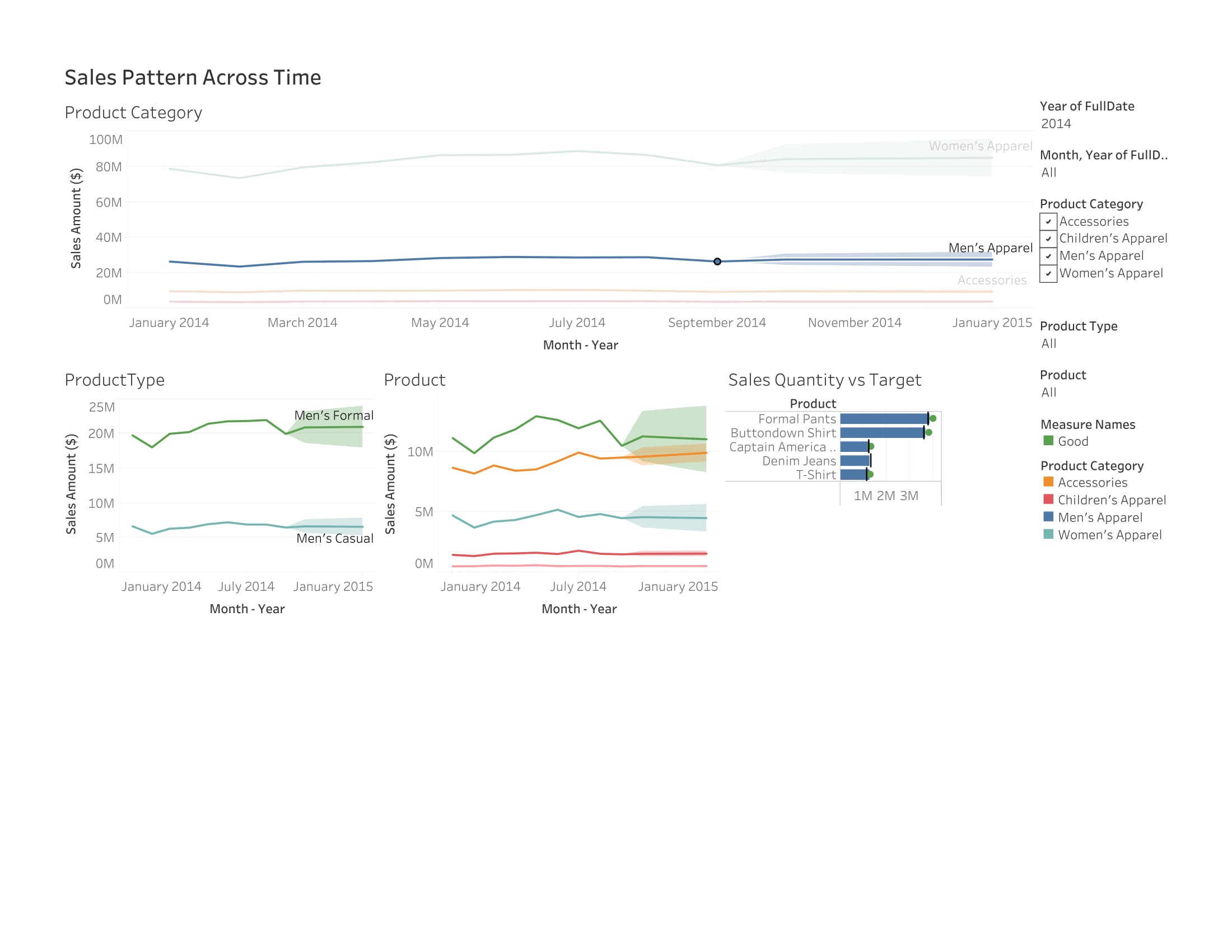Select the orange Accessories legend swatch
The image size is (1232, 952).
[x=1048, y=482]
